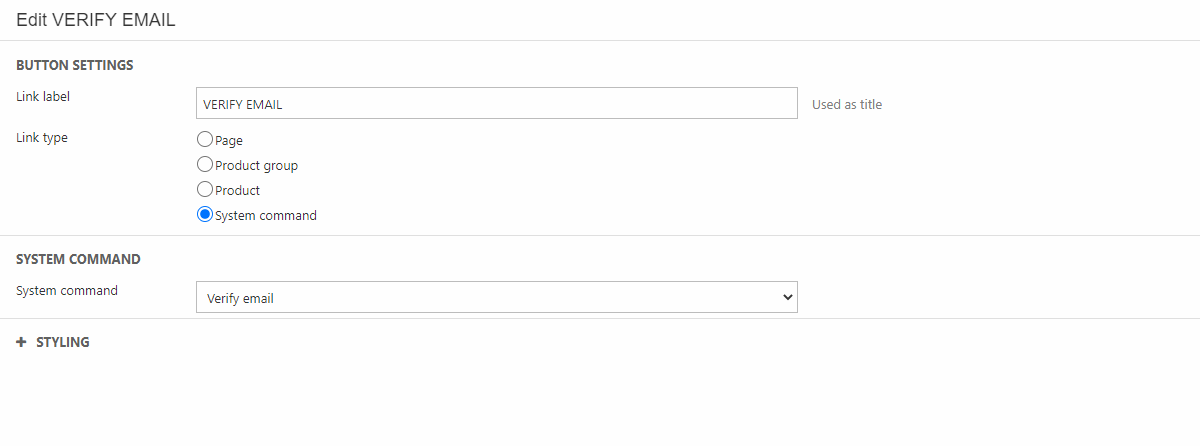Click the Edit VERIFY EMAIL heading
This screenshot has height=446, width=1200.
point(96,20)
